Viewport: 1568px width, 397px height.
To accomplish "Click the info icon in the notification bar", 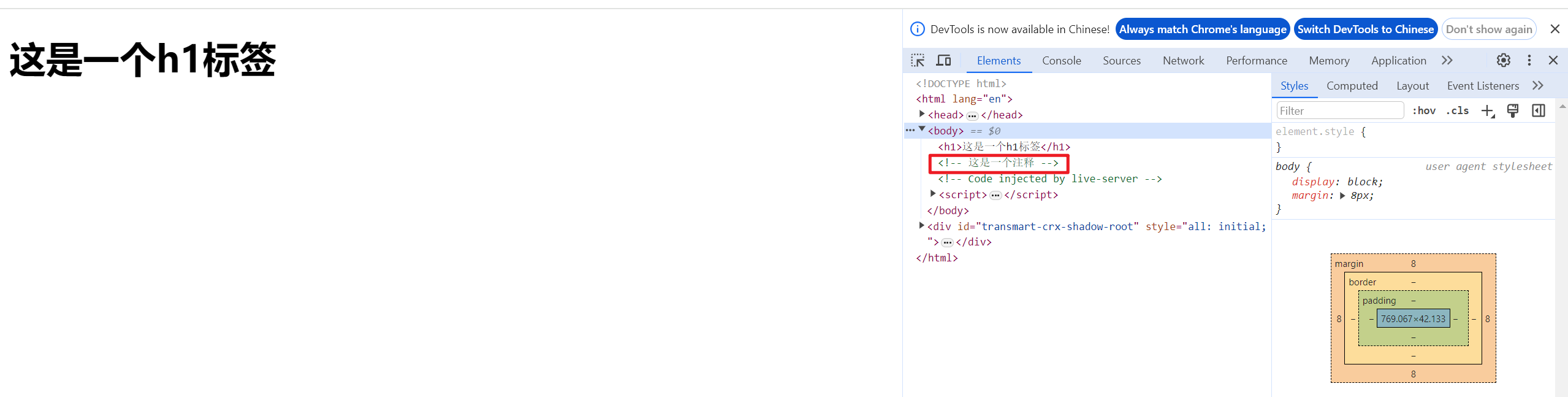I will [x=917, y=29].
